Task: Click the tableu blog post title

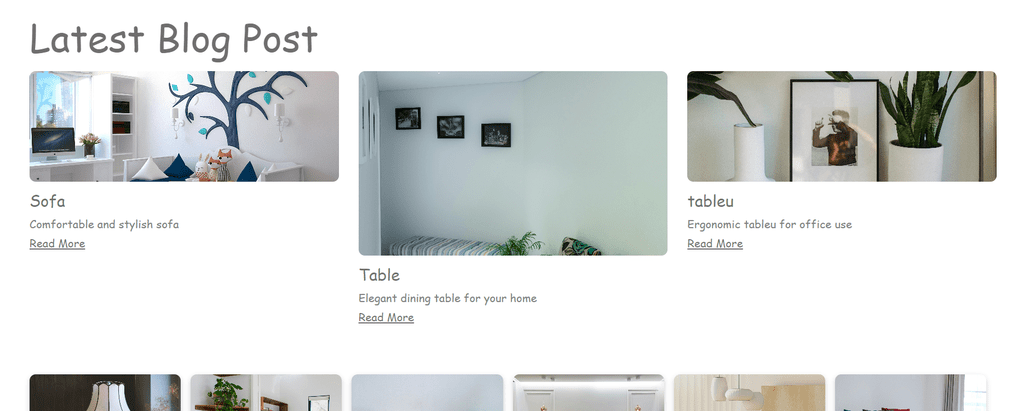Action: pos(711,201)
